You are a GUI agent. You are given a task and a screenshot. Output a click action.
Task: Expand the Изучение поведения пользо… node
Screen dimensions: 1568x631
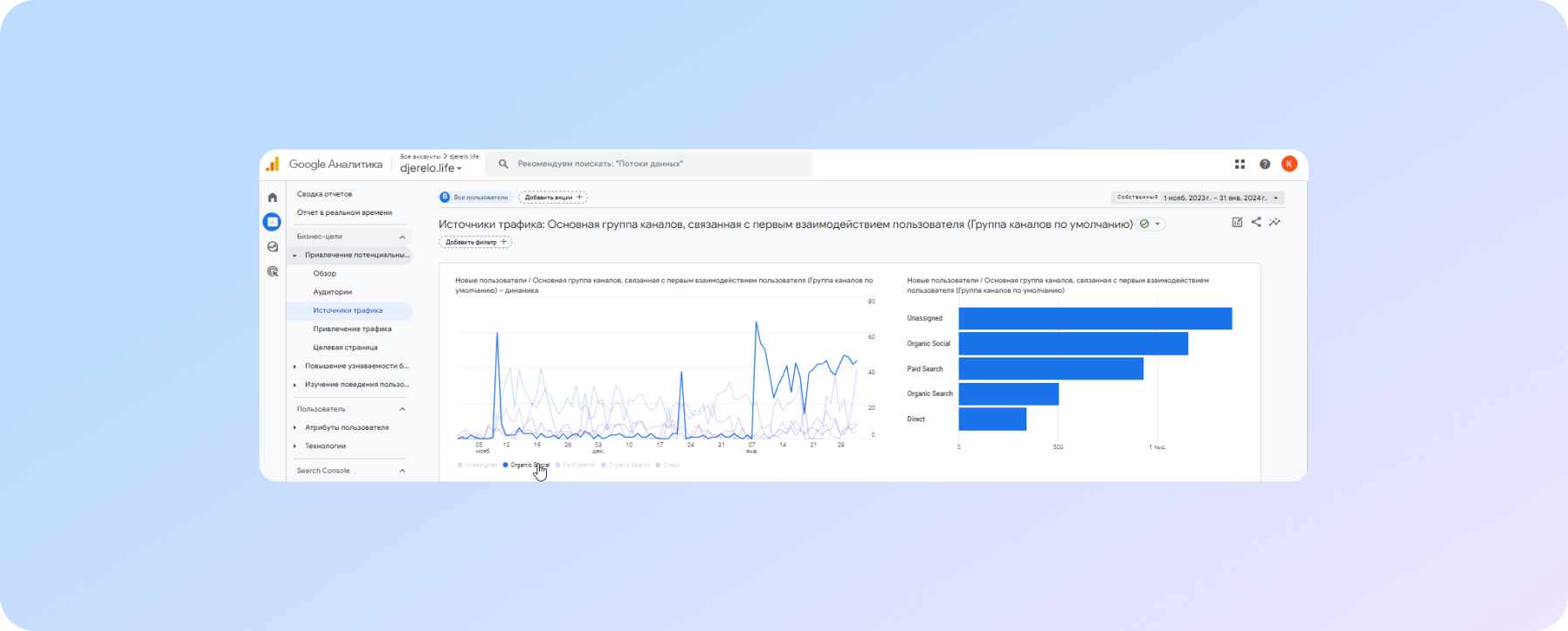click(x=295, y=385)
